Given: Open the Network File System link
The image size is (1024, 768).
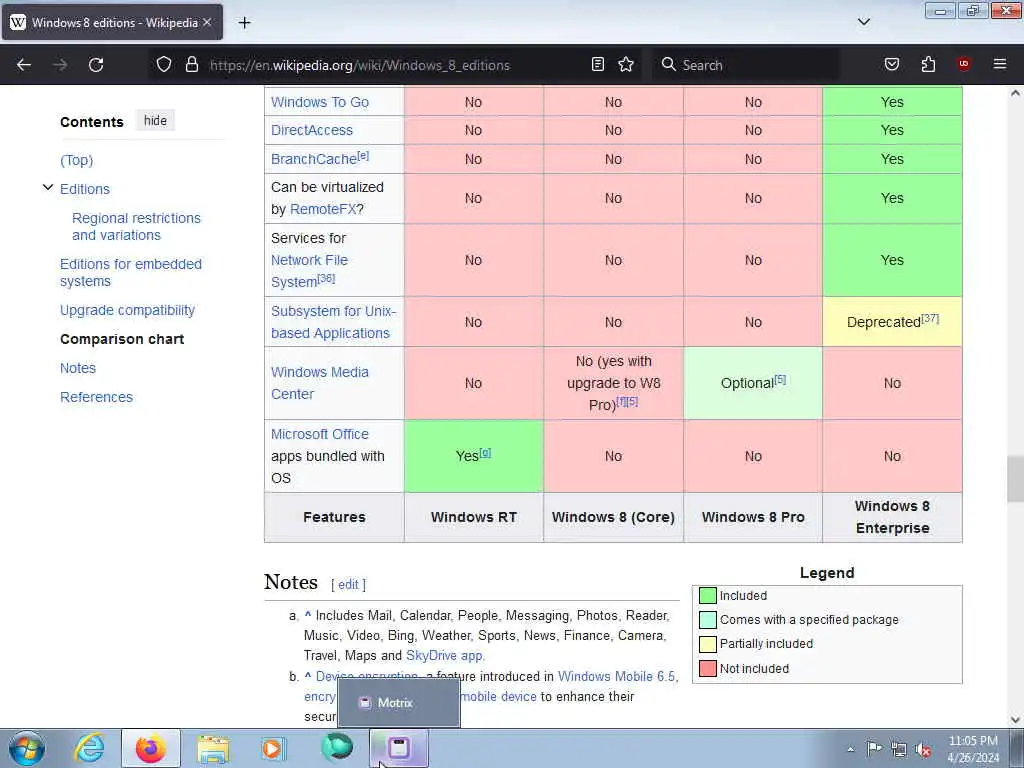Looking at the screenshot, I should point(310,270).
